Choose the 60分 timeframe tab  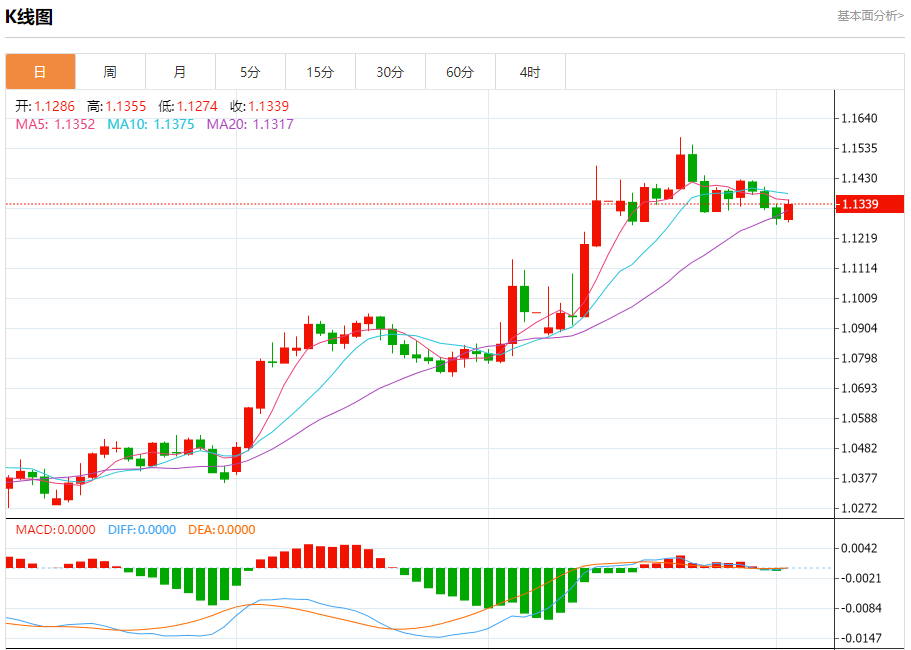click(460, 72)
